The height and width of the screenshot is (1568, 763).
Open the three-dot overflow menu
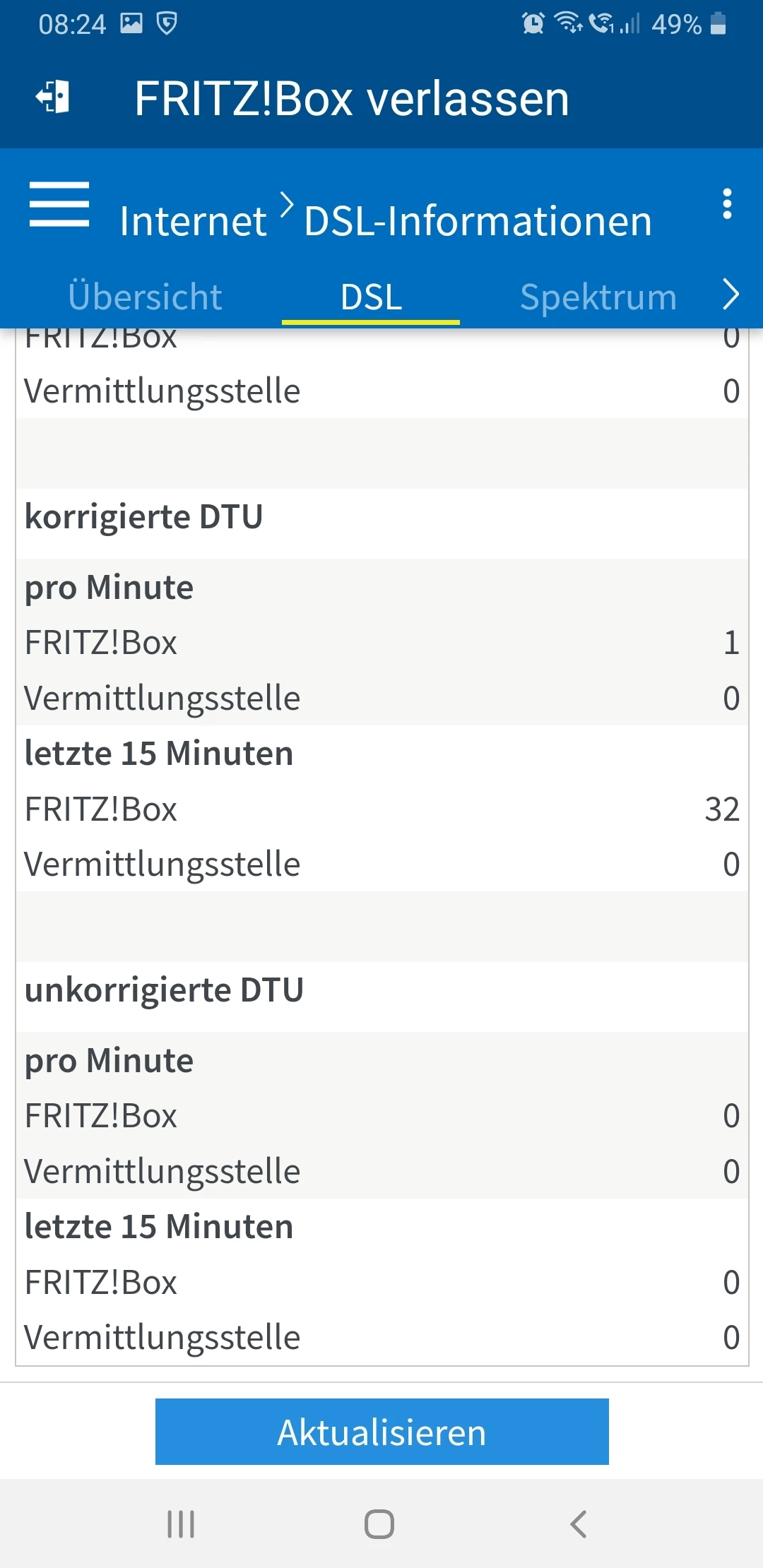pos(727,204)
